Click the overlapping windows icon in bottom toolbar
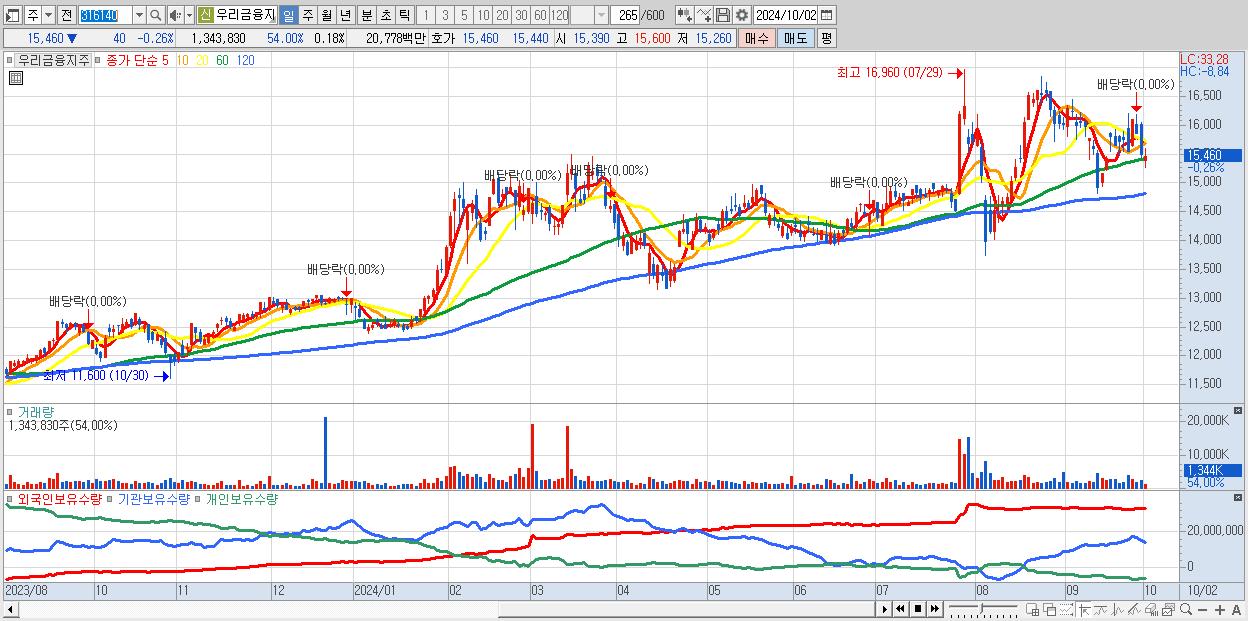Image resolution: width=1248 pixels, height=621 pixels. [x=1050, y=609]
